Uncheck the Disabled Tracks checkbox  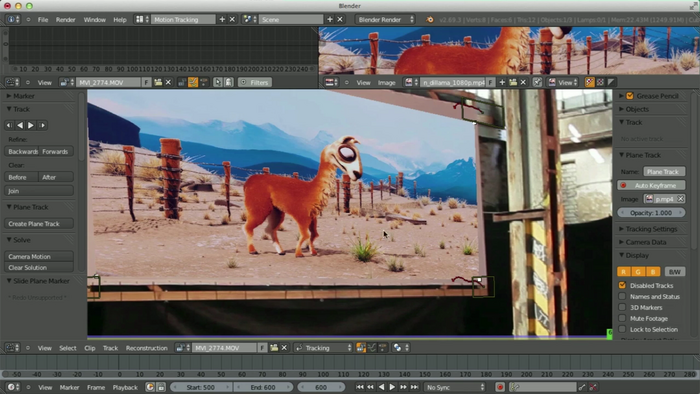tap(622, 285)
